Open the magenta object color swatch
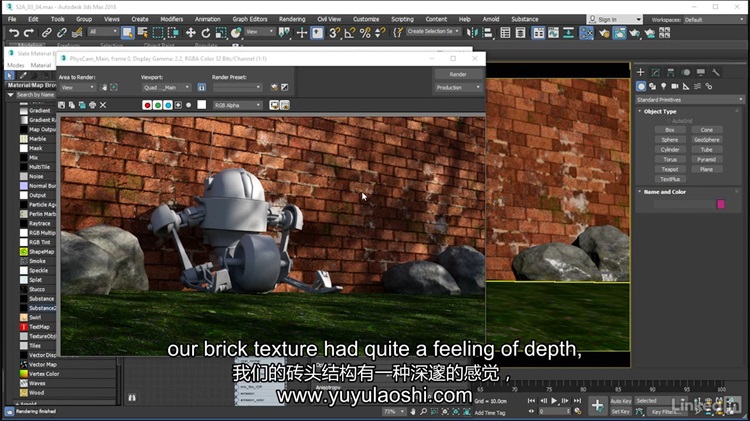750x421 pixels. click(x=721, y=204)
